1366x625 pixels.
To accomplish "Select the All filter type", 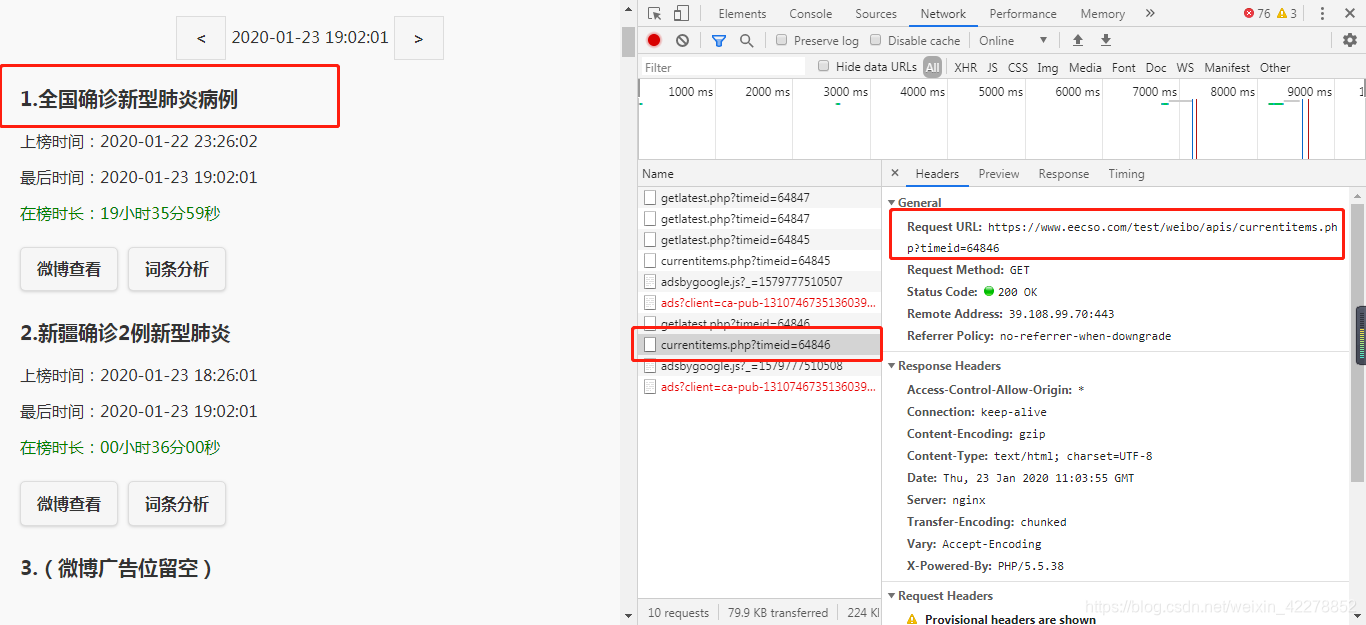I will pos(932,67).
